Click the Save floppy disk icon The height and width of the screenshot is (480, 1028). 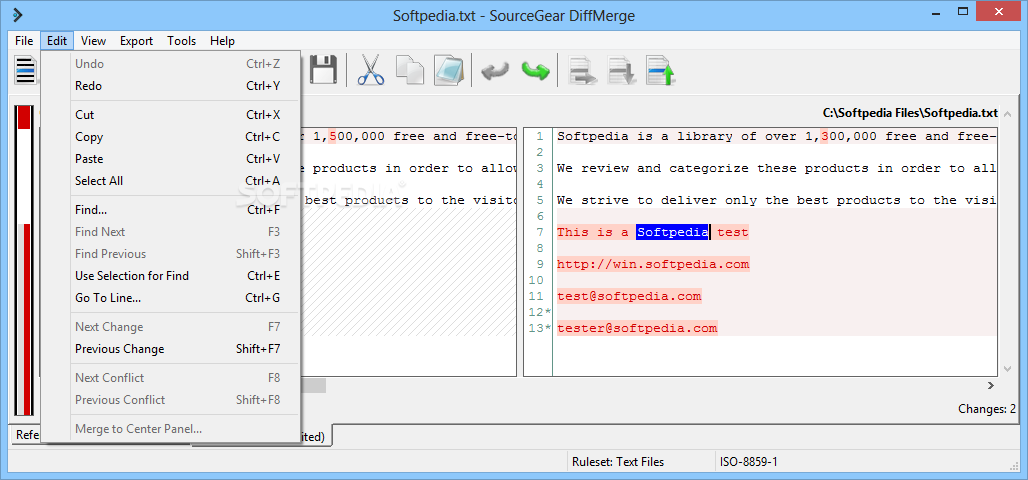tap(323, 70)
